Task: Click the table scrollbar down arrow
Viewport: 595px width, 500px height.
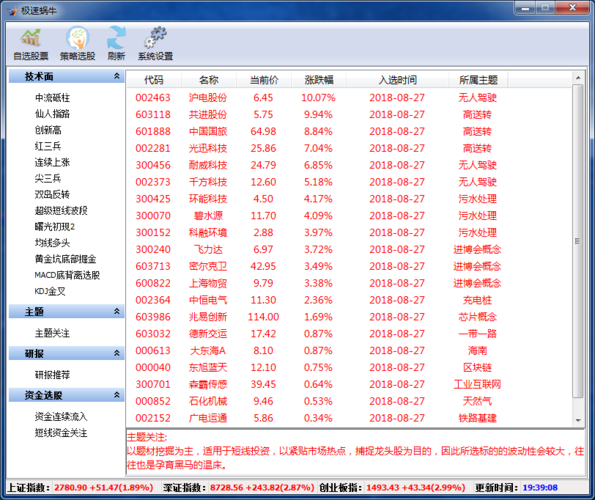Action: click(x=578, y=420)
